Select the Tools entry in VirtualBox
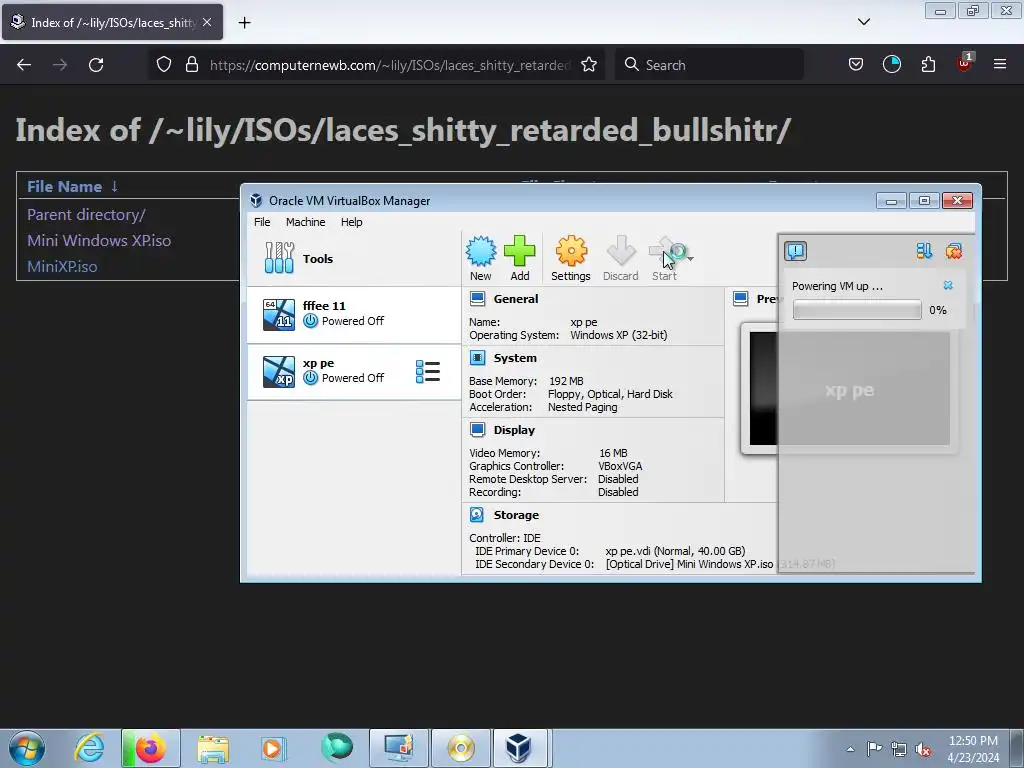1024x768 pixels. point(354,259)
